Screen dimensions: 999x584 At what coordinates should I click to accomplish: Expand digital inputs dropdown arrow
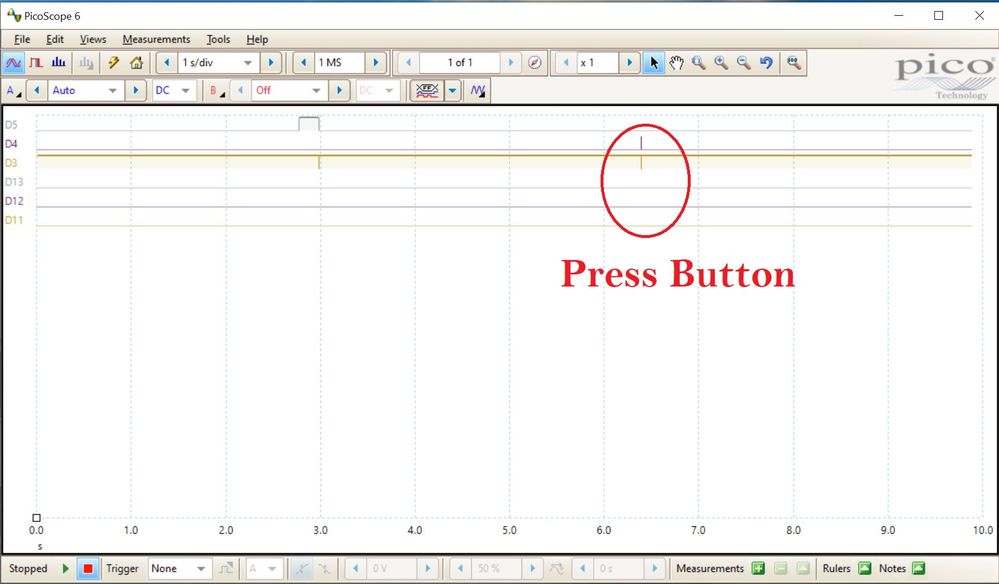452,90
